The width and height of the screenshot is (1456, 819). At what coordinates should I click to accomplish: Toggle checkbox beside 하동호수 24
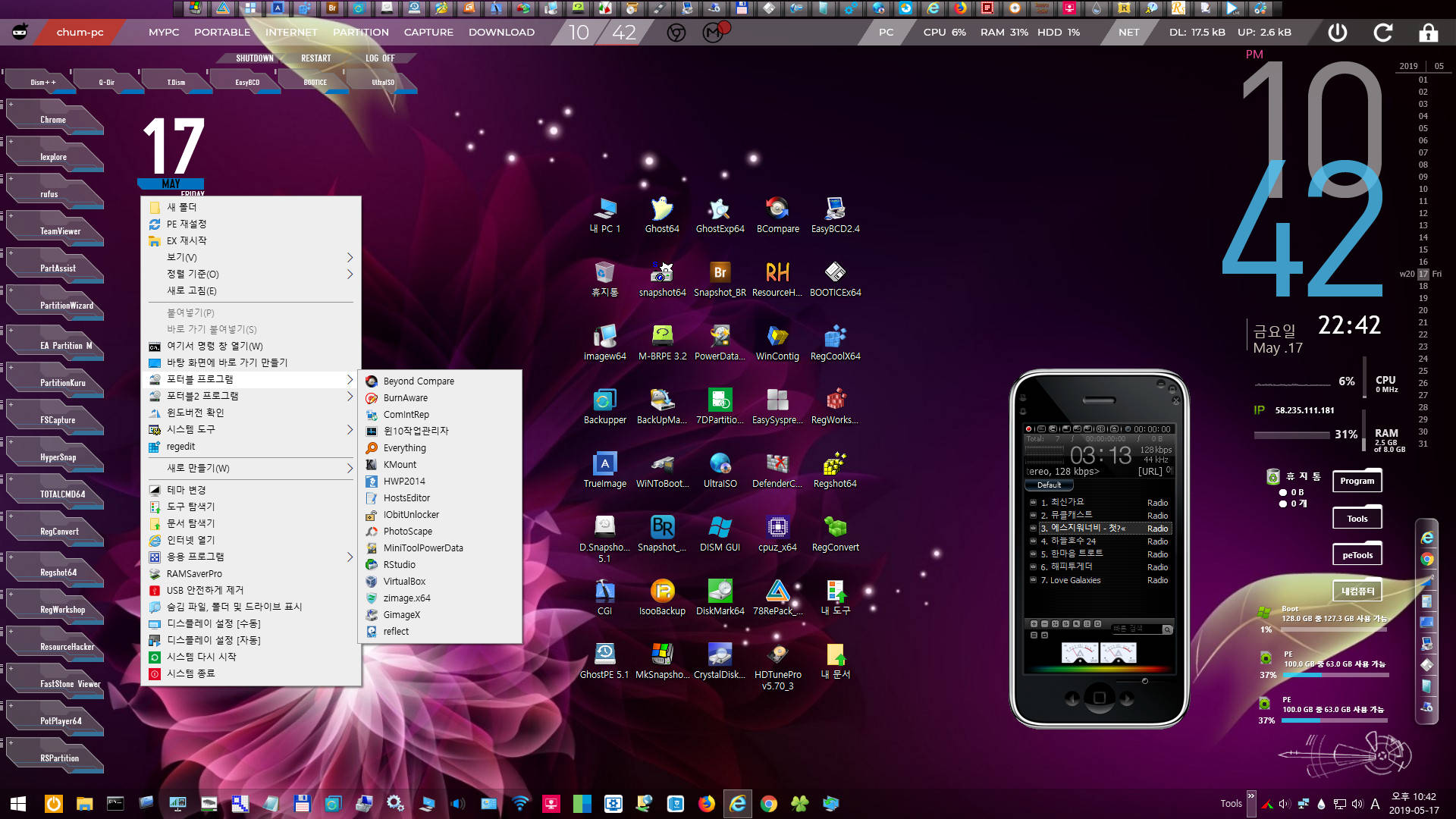click(1033, 541)
